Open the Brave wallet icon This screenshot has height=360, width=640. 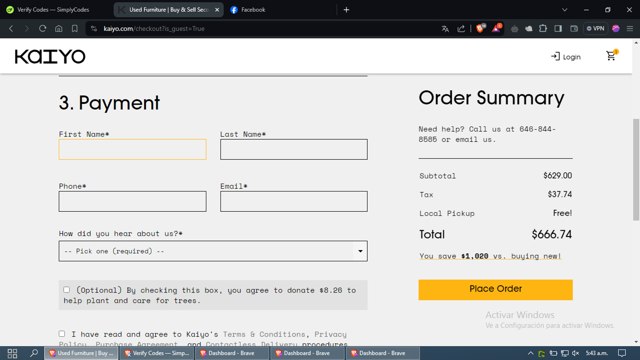pos(574,29)
